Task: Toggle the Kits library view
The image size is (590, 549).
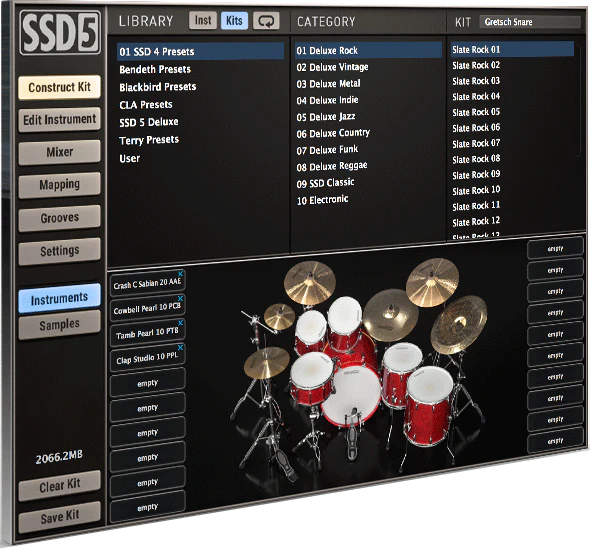Action: pos(234,21)
